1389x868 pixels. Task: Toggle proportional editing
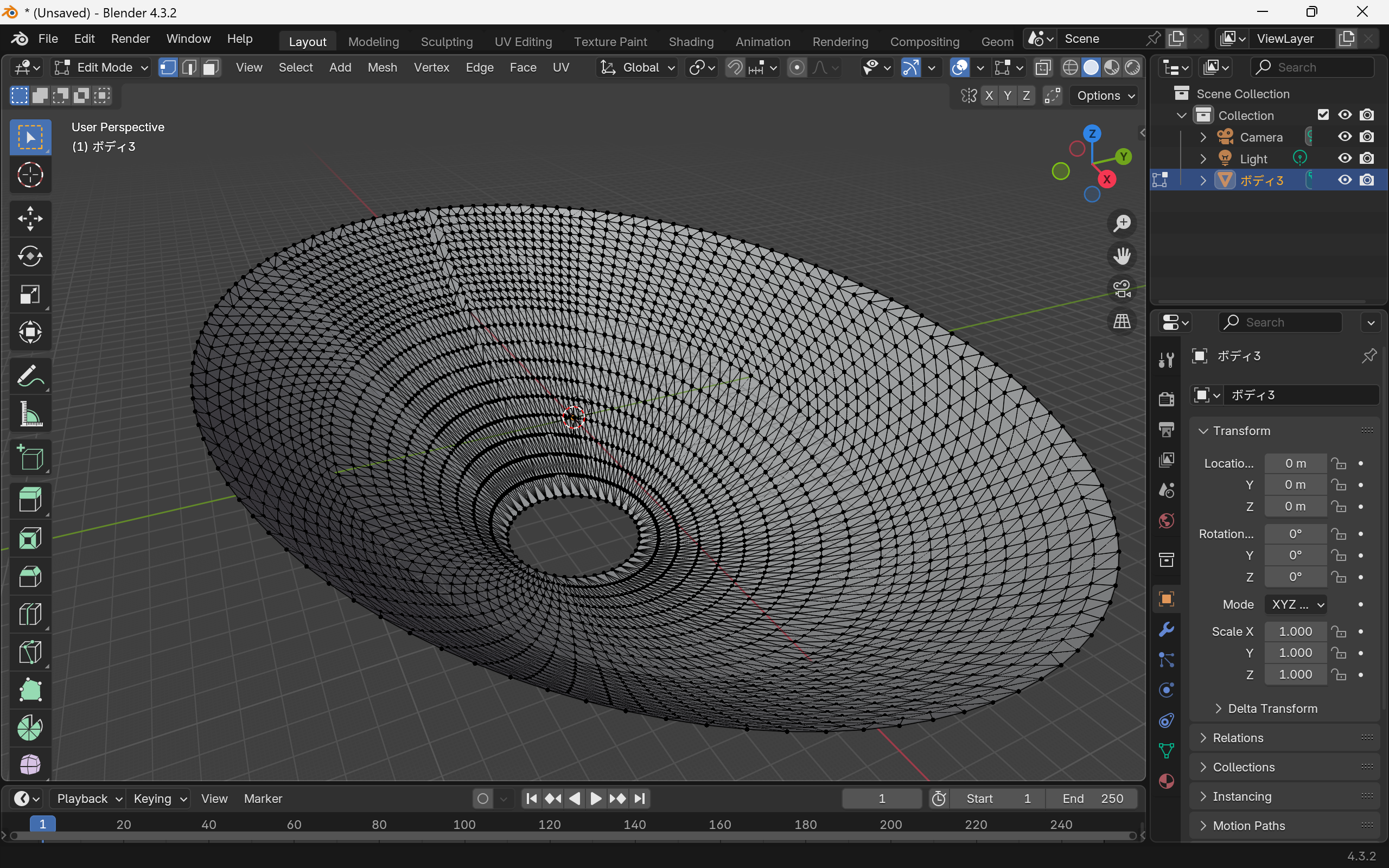(x=797, y=68)
